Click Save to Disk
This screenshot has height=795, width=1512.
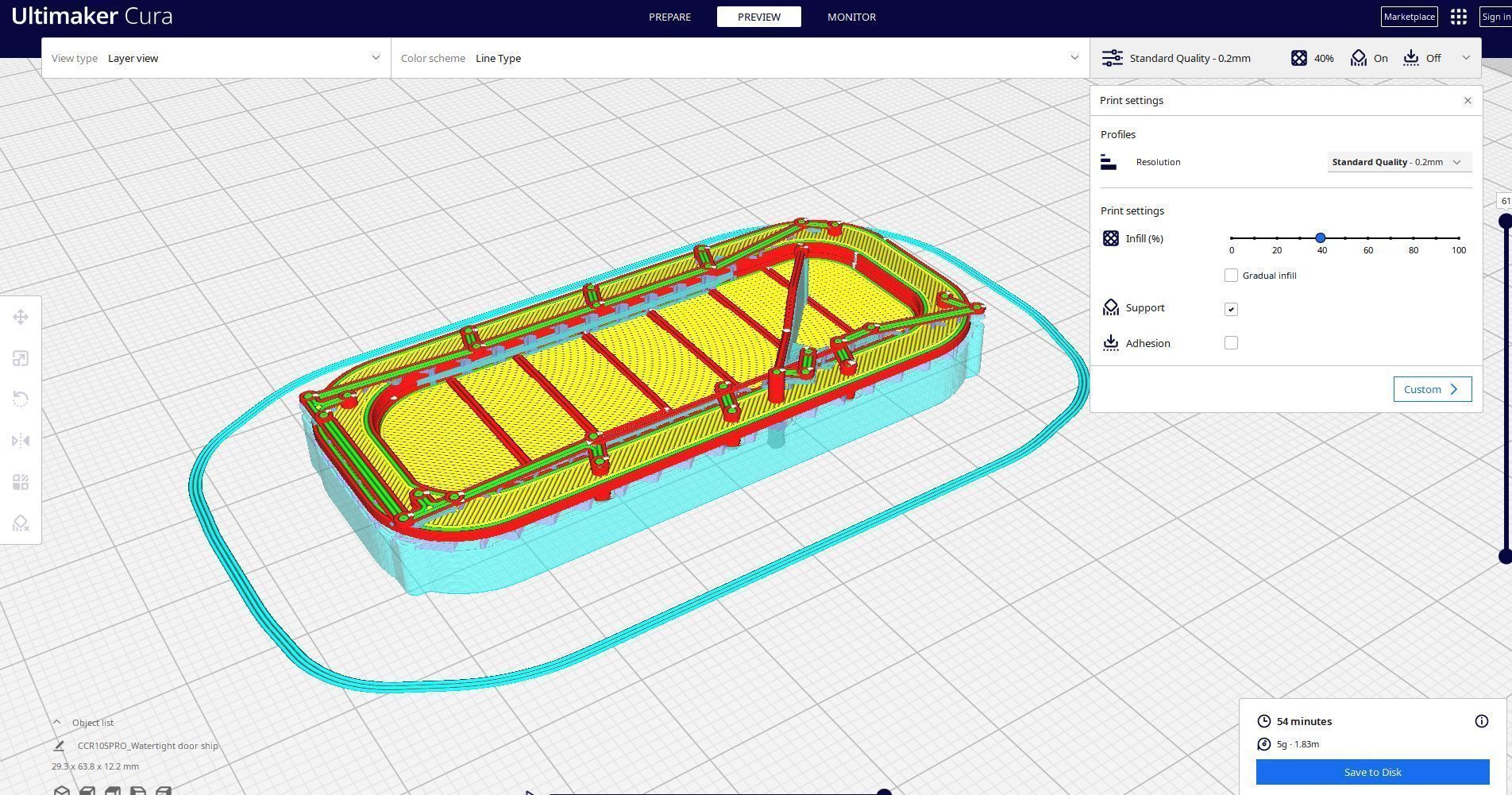(x=1372, y=772)
